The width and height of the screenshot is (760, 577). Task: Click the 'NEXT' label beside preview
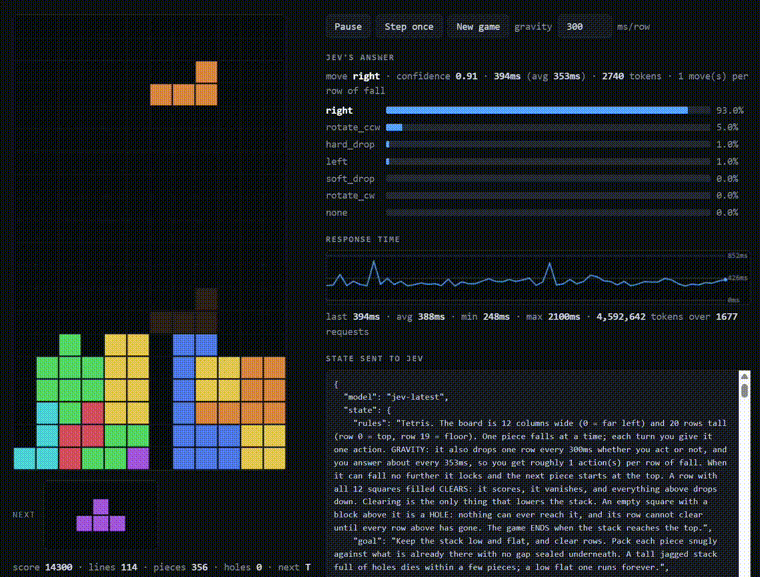pos(24,515)
